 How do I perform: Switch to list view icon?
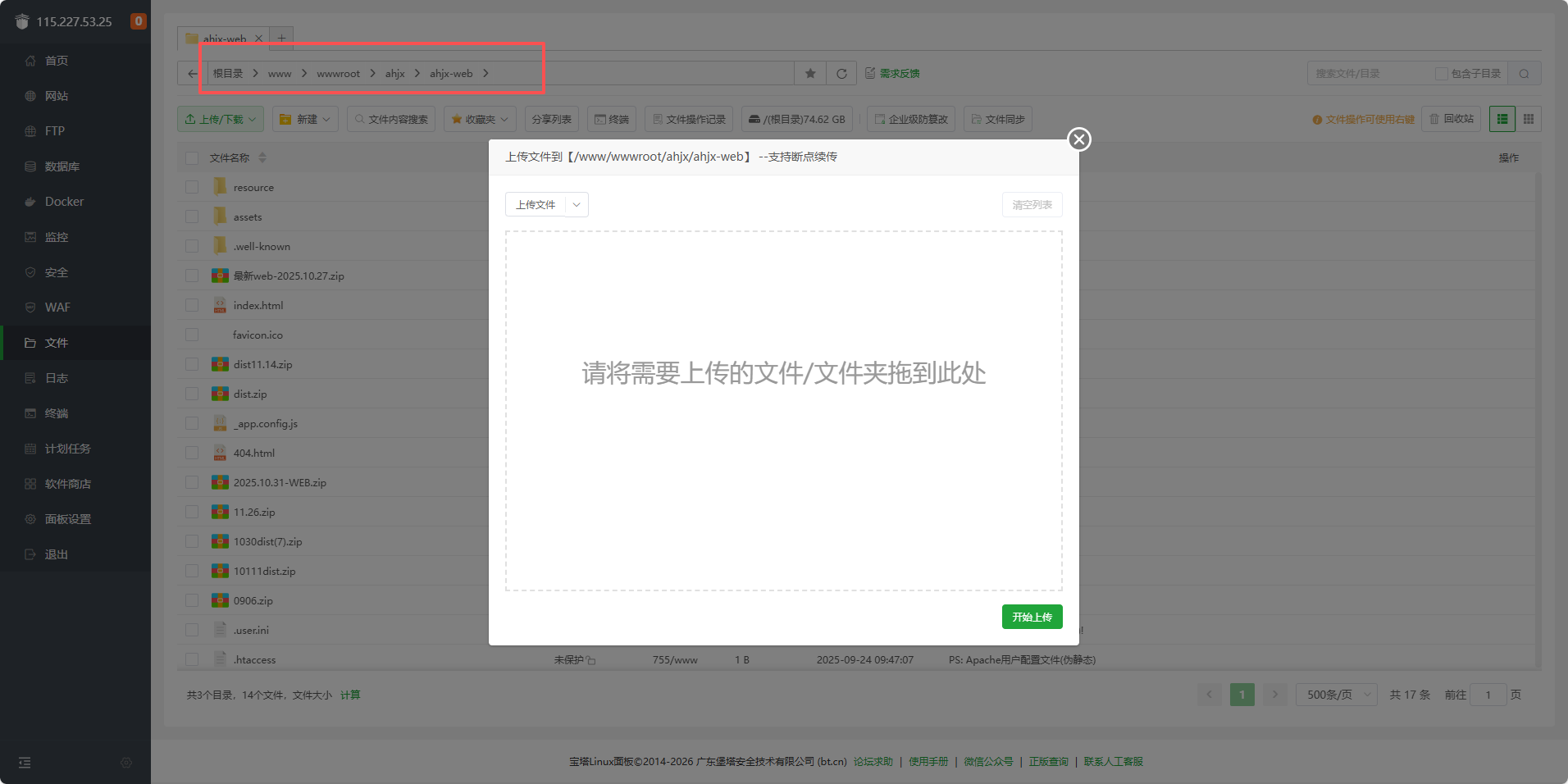(x=1502, y=119)
